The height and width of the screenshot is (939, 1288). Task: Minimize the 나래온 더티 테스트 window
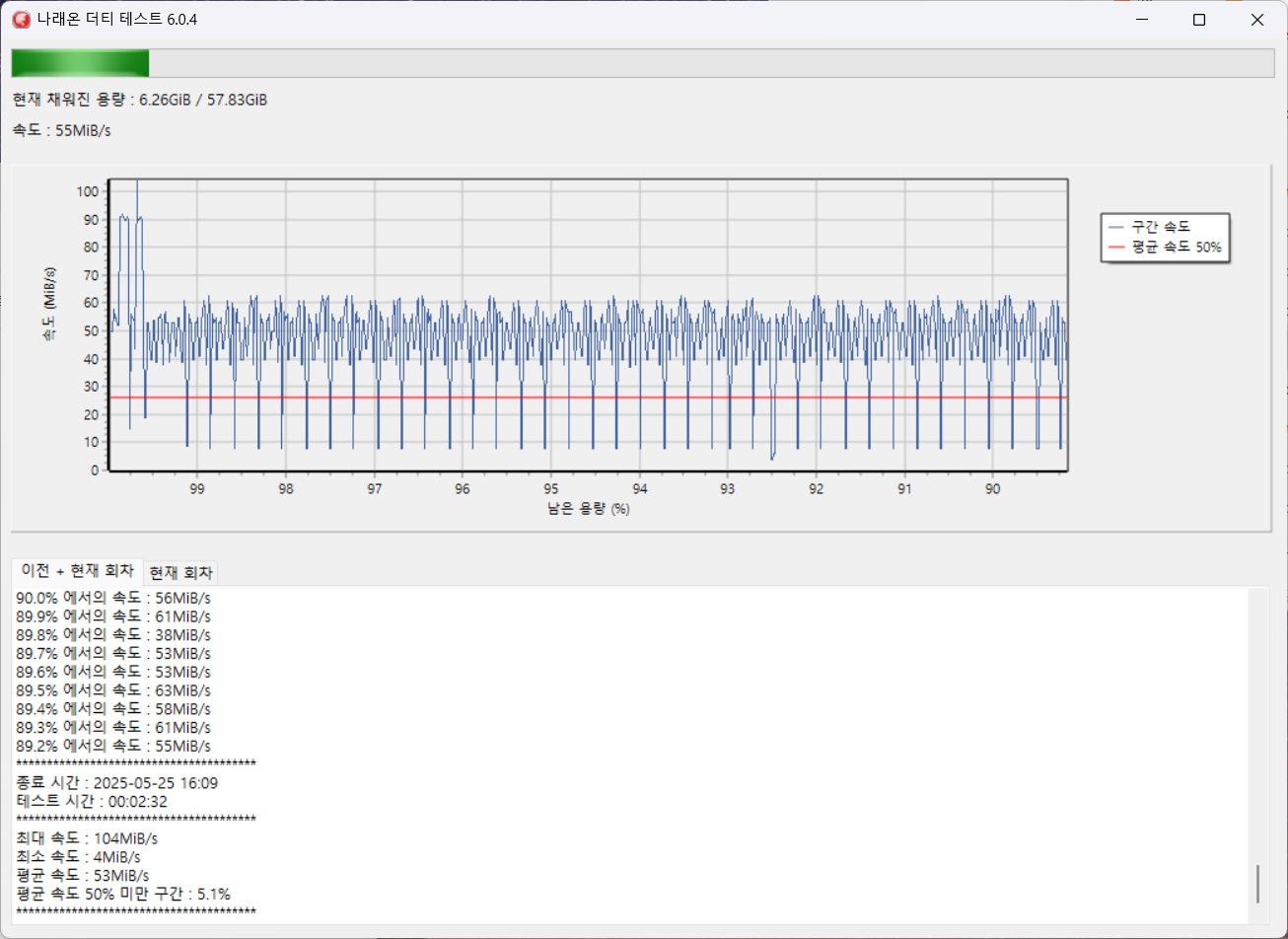pyautogui.click(x=1141, y=20)
